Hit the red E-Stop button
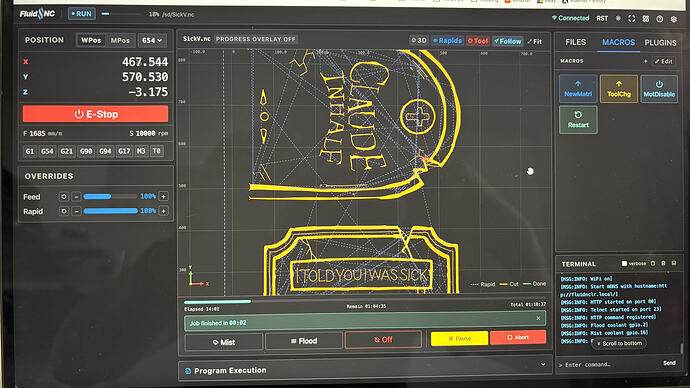Screen dimensions: 690x388 [x=95, y=114]
